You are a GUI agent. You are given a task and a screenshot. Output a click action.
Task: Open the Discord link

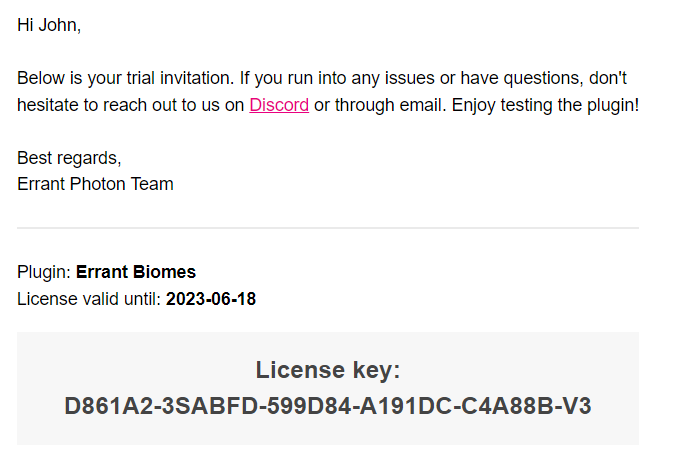coord(279,105)
